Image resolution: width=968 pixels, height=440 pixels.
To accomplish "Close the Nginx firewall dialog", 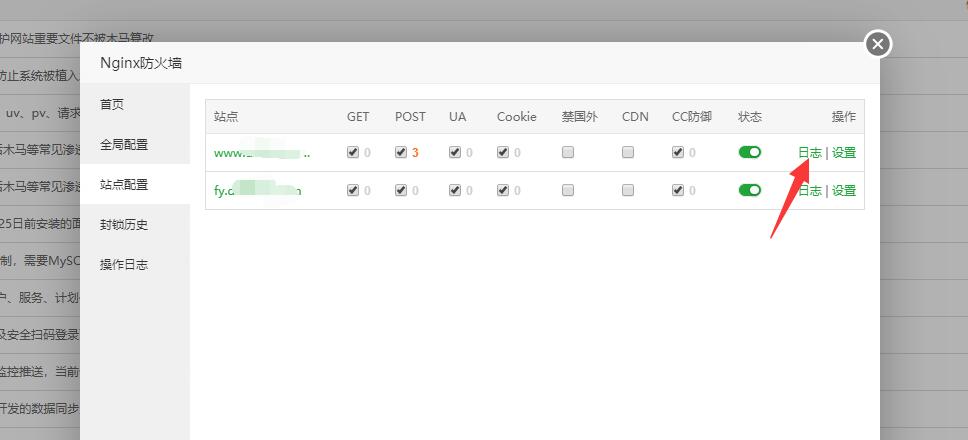I will pyautogui.click(x=878, y=44).
